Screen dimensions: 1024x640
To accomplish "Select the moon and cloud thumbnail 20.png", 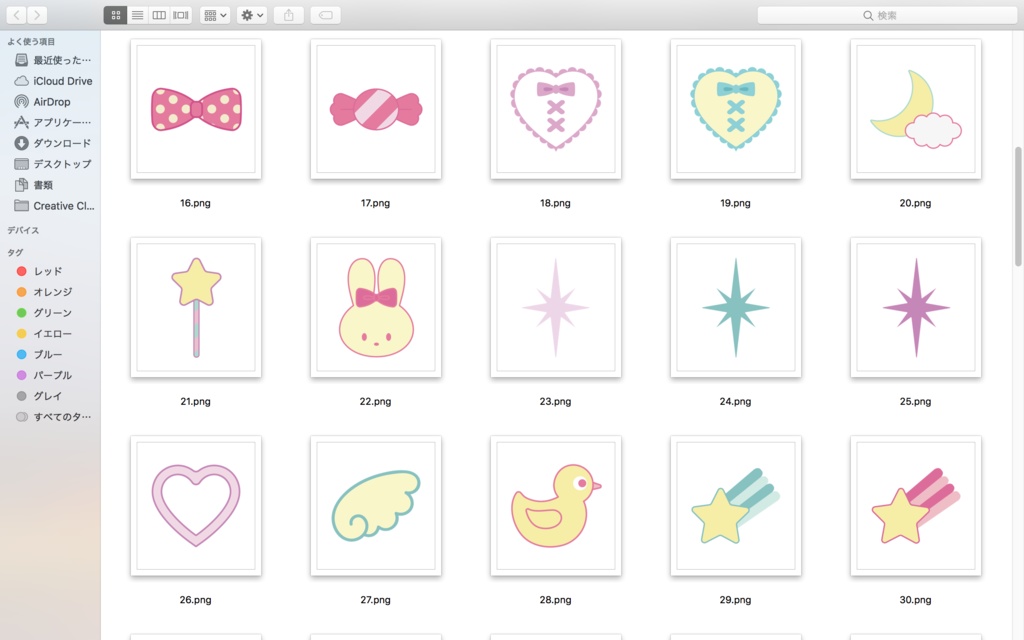I will (x=916, y=109).
